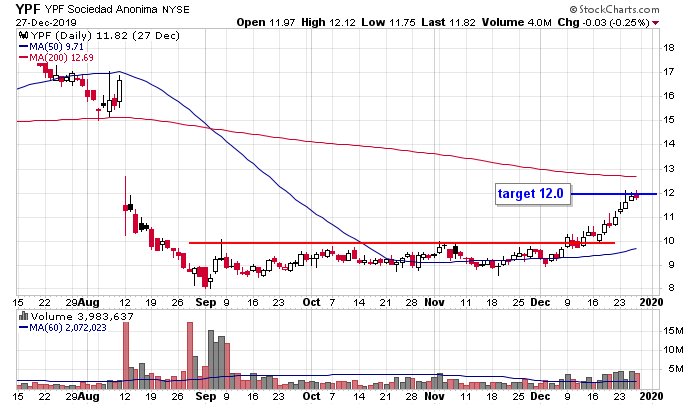Click the YPF ticker symbol heading
The image size is (700, 405).
click(x=28, y=8)
